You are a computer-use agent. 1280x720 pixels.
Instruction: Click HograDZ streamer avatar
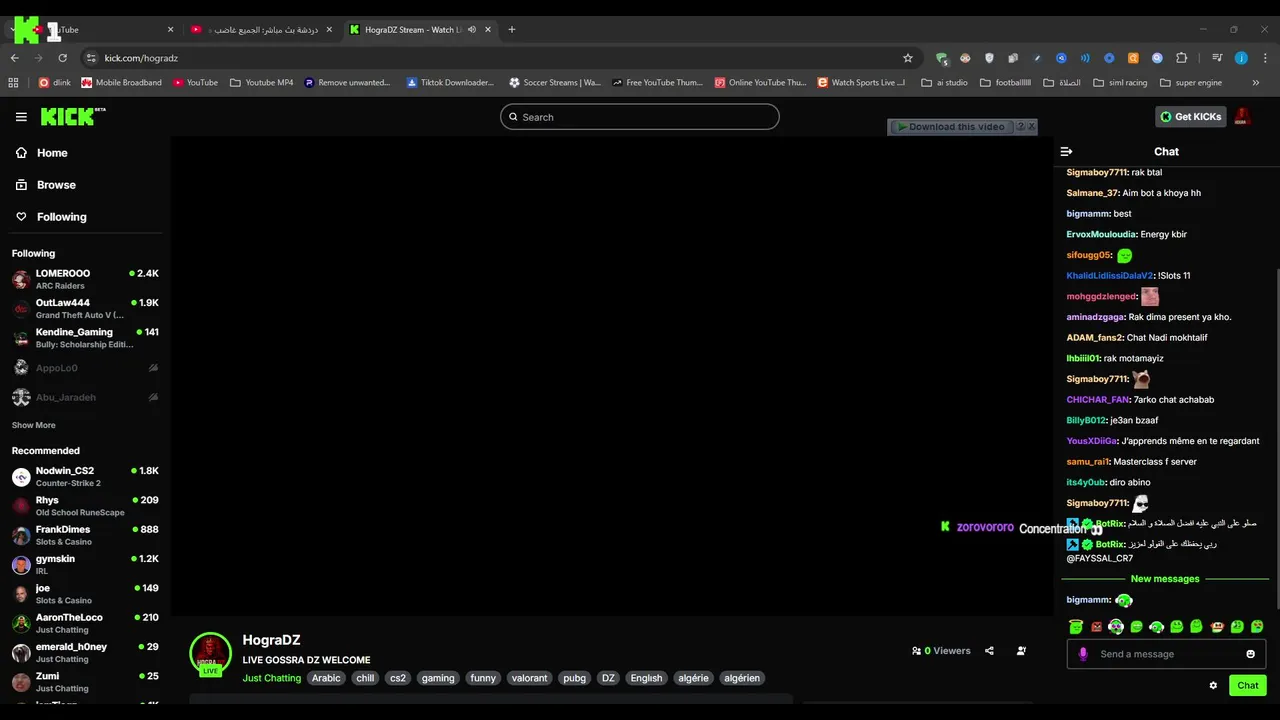(210, 653)
